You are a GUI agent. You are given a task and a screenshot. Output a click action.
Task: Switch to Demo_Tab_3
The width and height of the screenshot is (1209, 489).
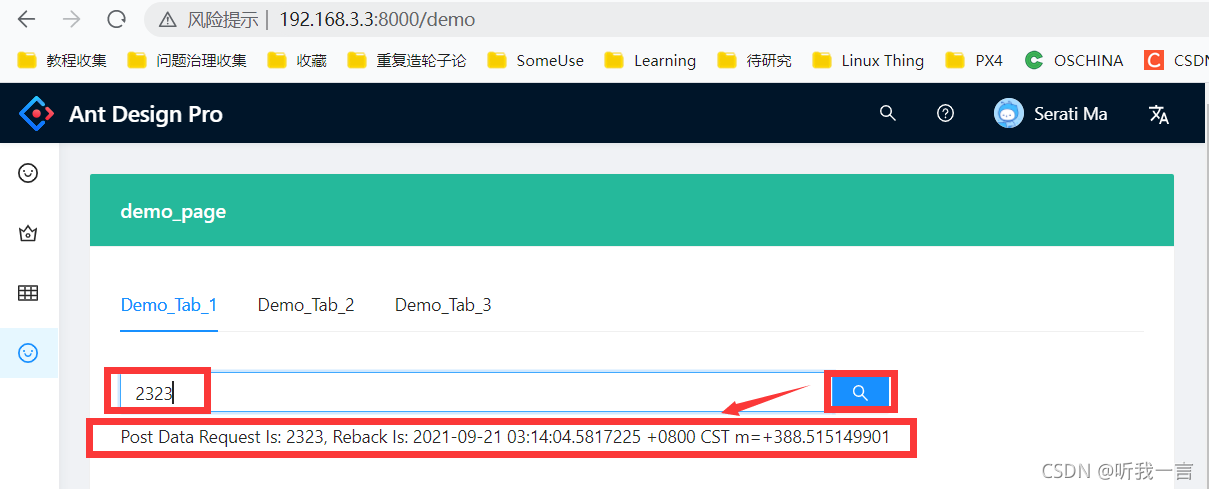(x=443, y=305)
